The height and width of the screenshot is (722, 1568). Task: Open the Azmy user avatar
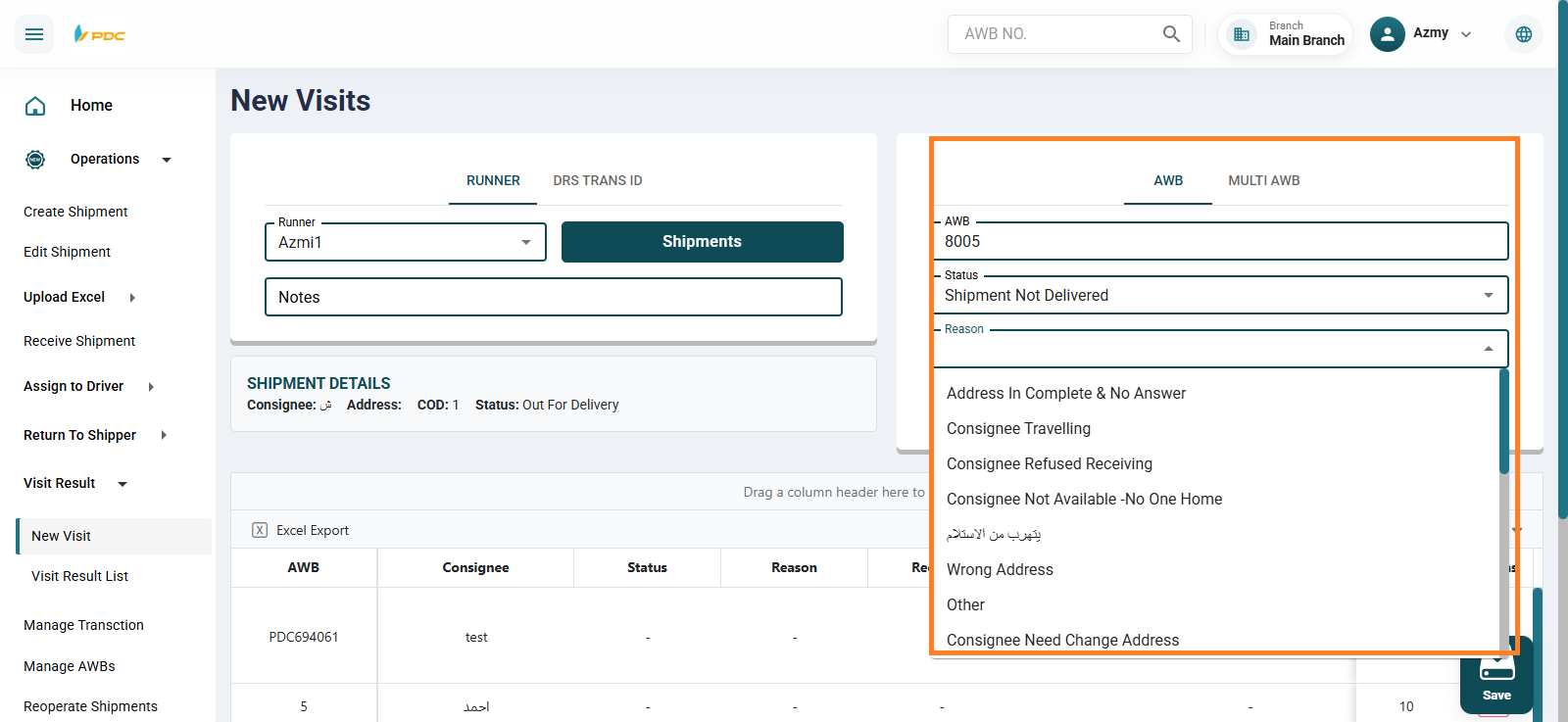coord(1387,34)
